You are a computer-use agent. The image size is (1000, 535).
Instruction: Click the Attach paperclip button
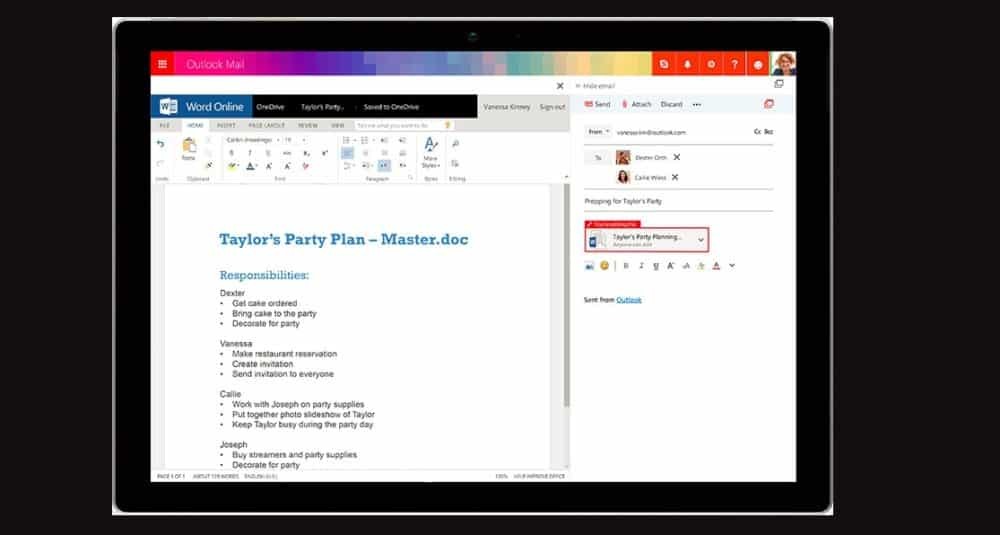[x=636, y=104]
